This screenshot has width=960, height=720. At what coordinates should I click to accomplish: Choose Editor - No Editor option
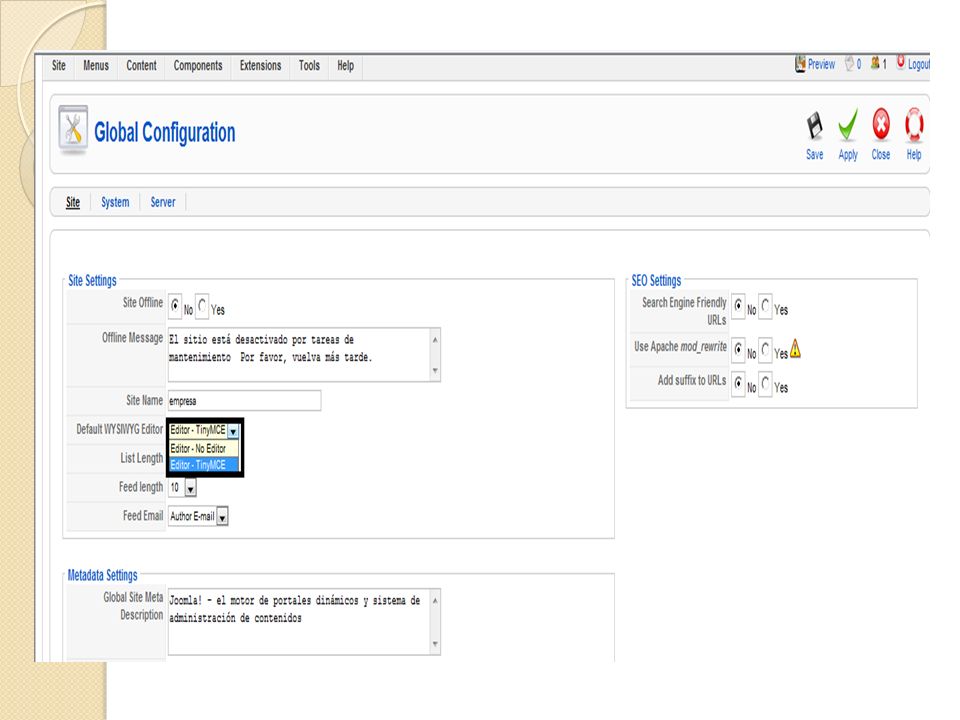(x=204, y=449)
